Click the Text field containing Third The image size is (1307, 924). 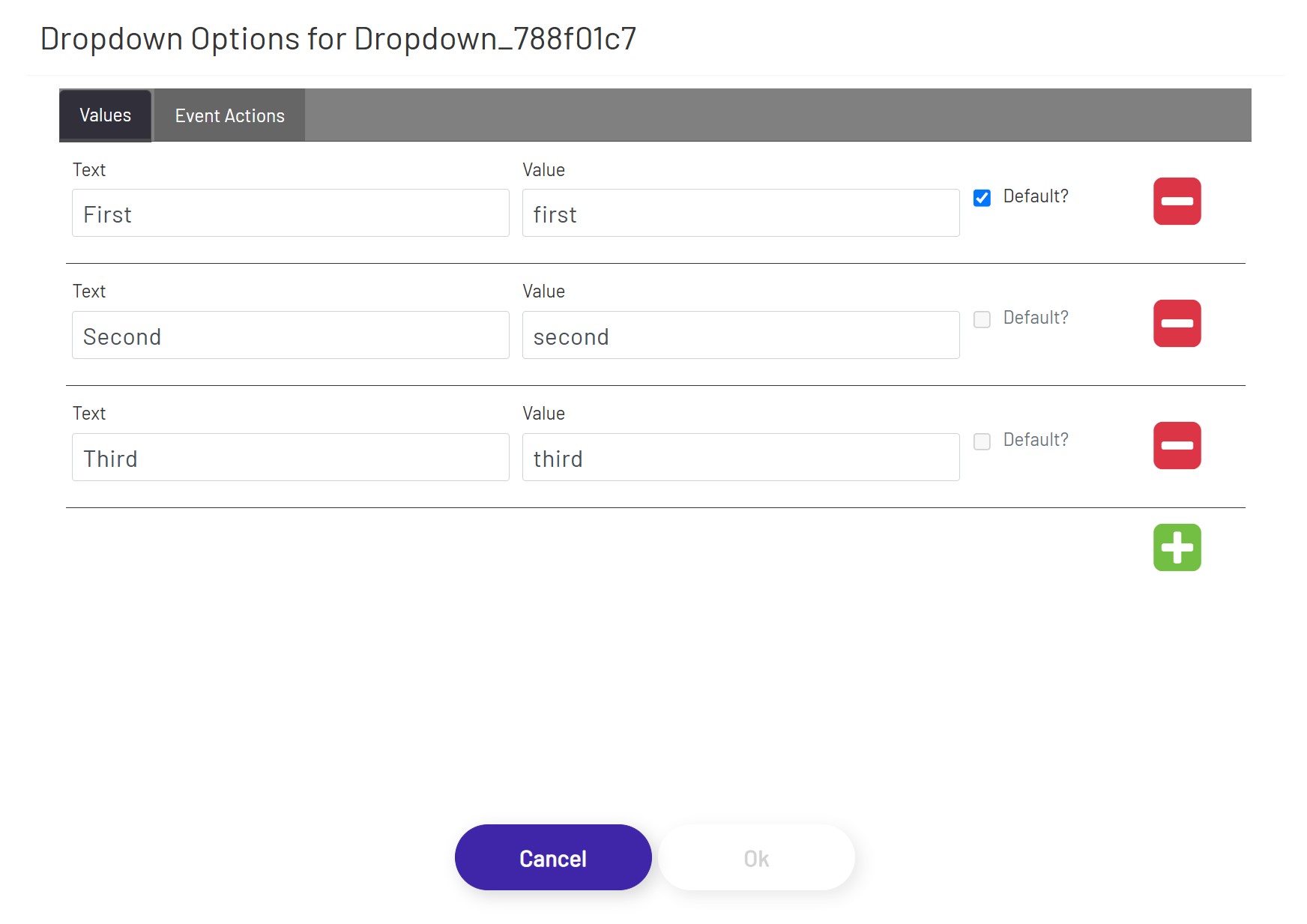290,457
